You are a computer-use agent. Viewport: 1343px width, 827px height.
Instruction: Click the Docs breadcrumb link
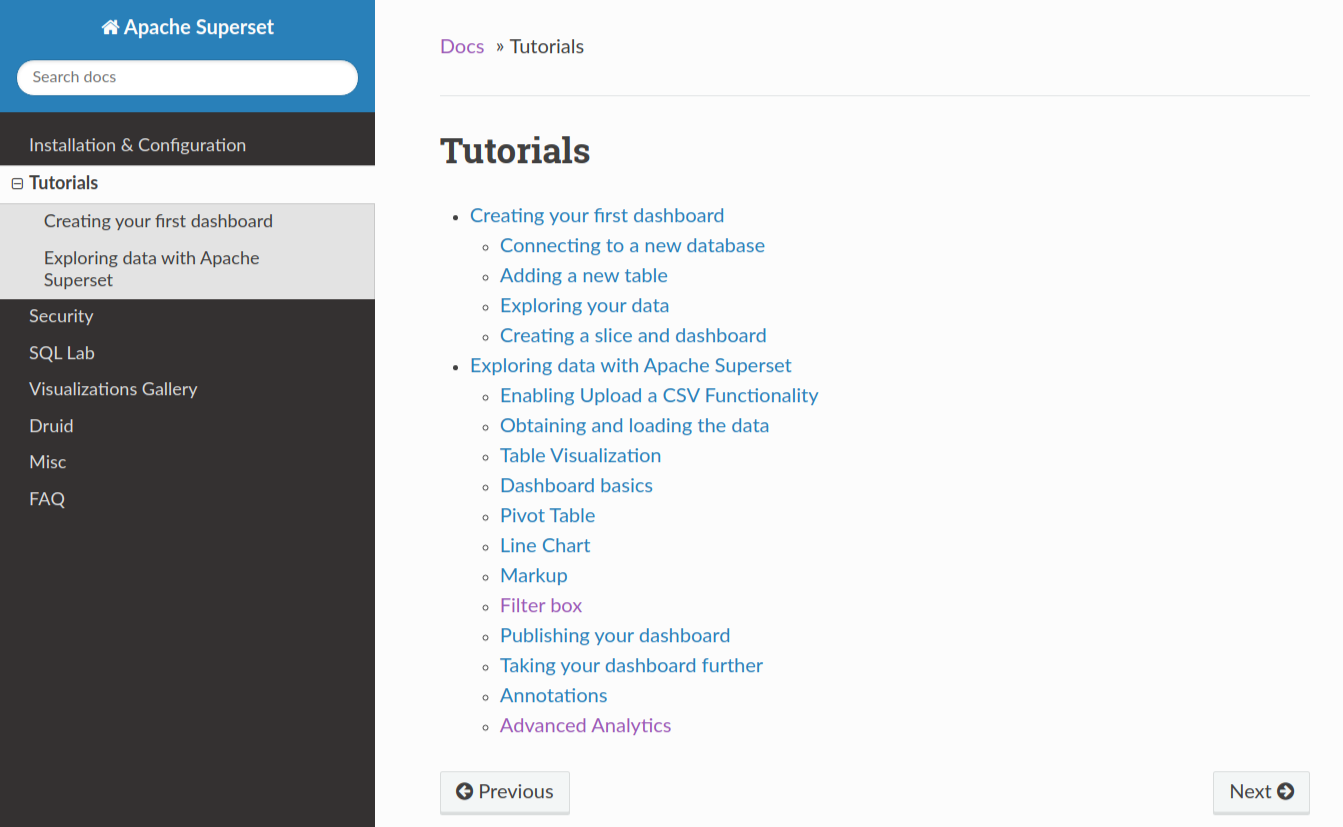(x=462, y=46)
